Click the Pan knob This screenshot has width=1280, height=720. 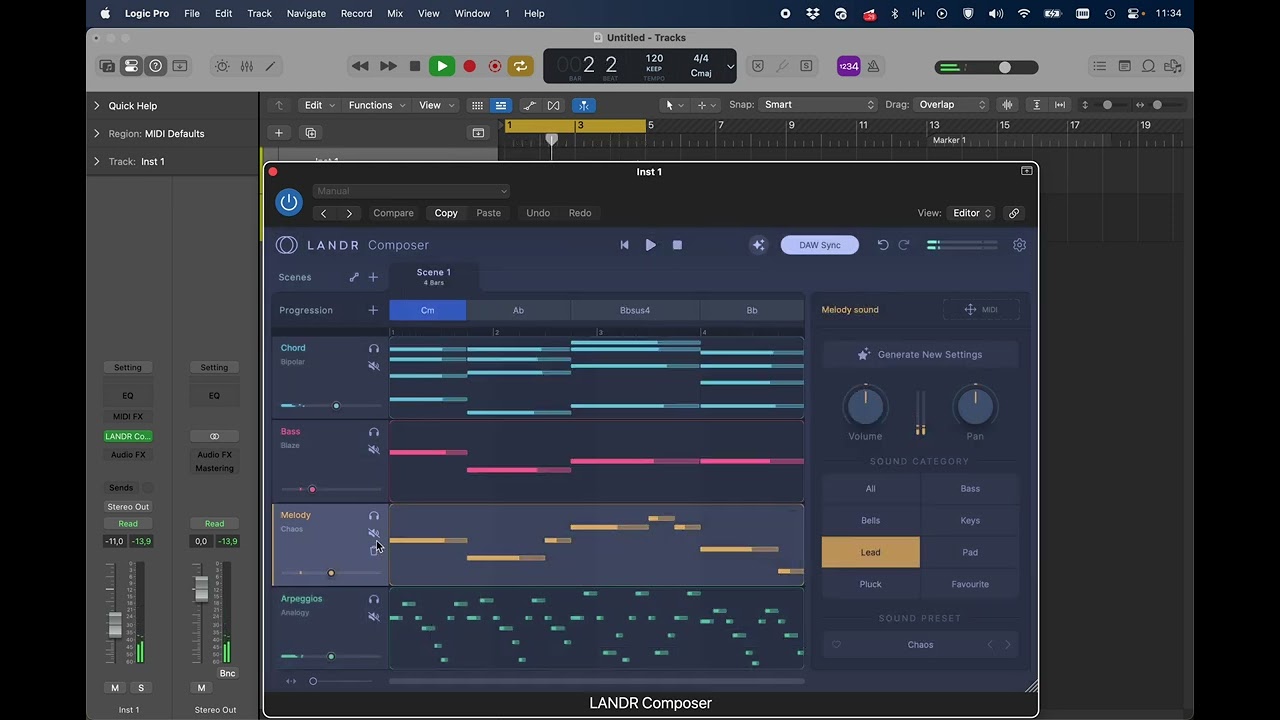tap(975, 407)
